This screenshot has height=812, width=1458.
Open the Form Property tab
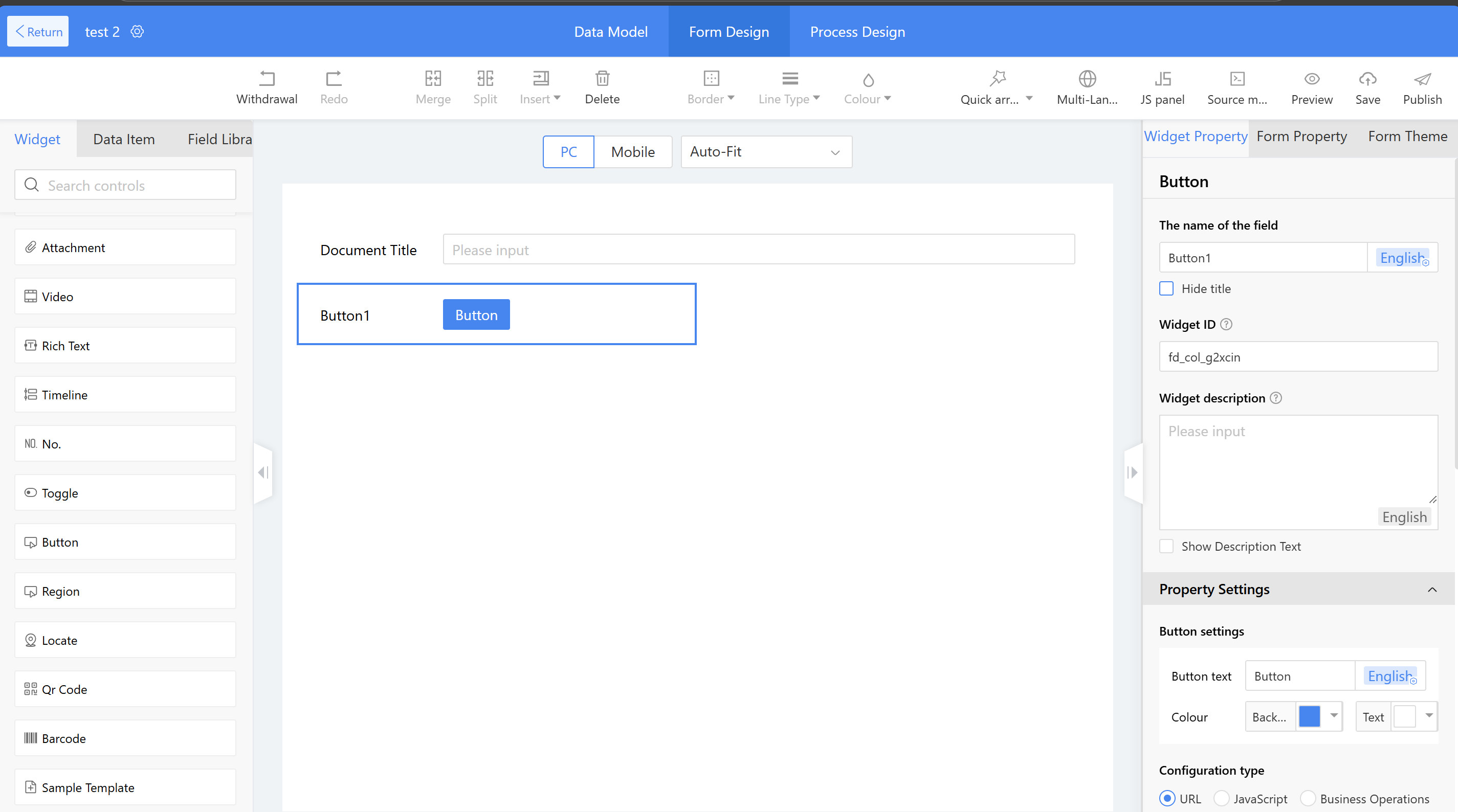coord(1301,137)
